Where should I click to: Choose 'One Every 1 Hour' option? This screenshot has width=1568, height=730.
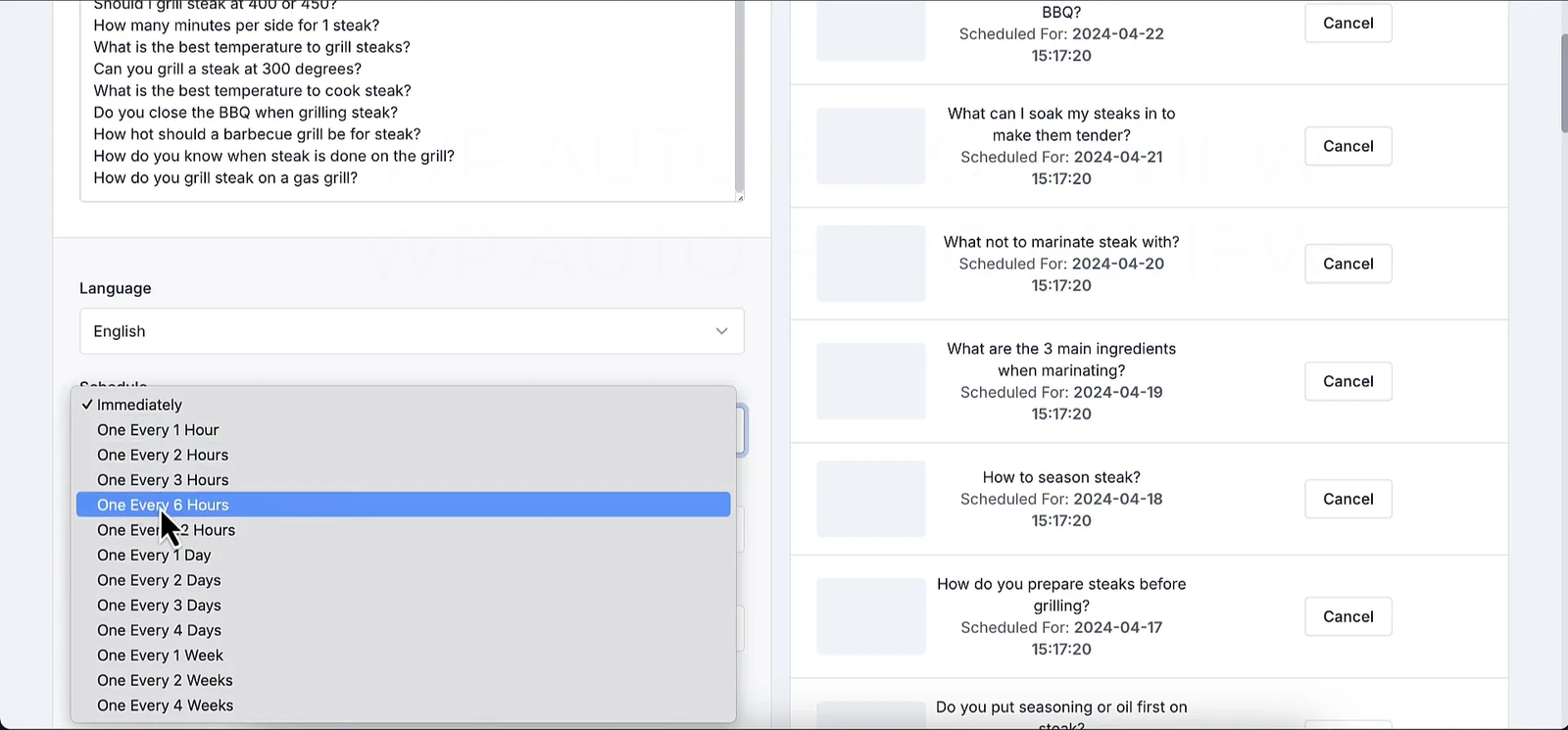click(403, 430)
